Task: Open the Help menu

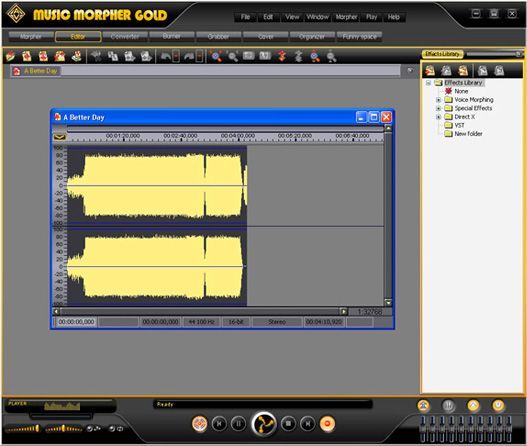Action: coord(394,17)
